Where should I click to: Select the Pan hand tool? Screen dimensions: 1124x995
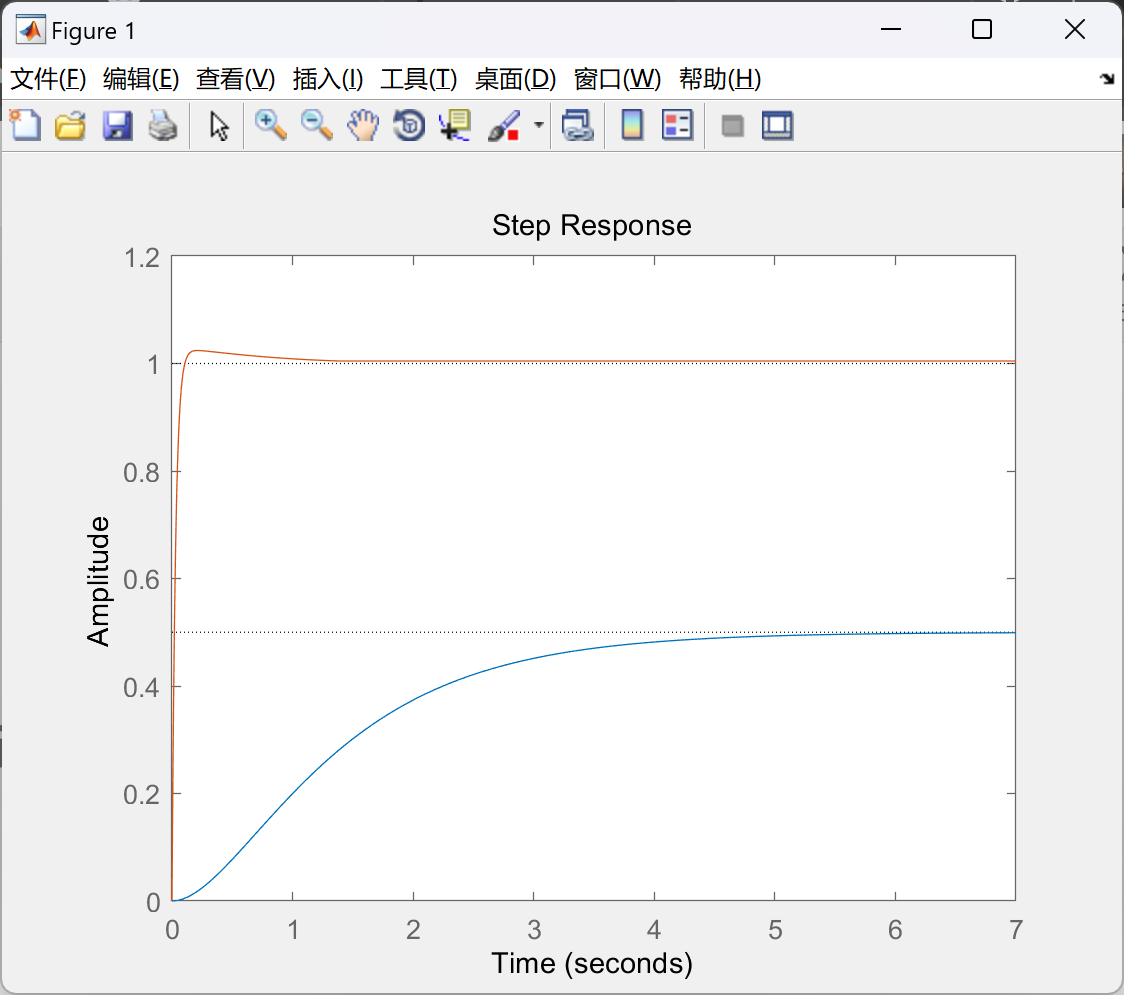point(363,125)
